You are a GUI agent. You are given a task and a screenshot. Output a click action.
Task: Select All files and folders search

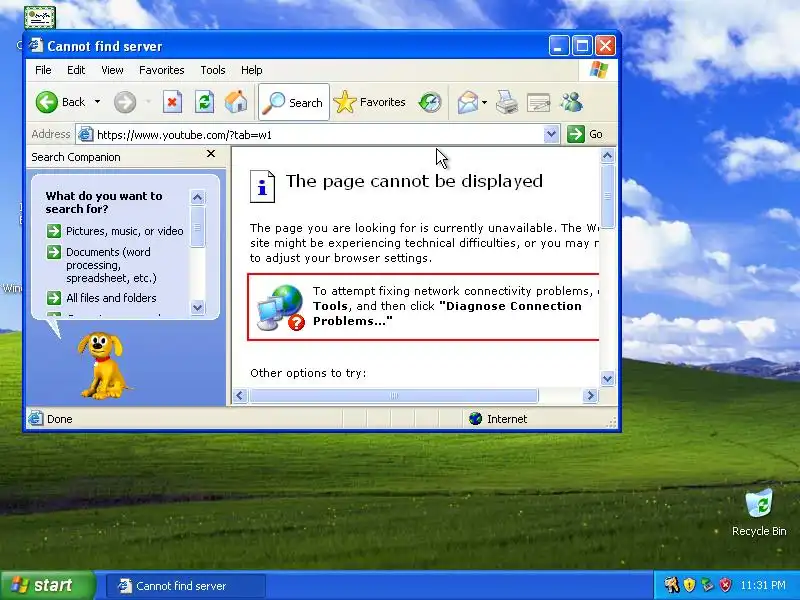pyautogui.click(x=111, y=298)
